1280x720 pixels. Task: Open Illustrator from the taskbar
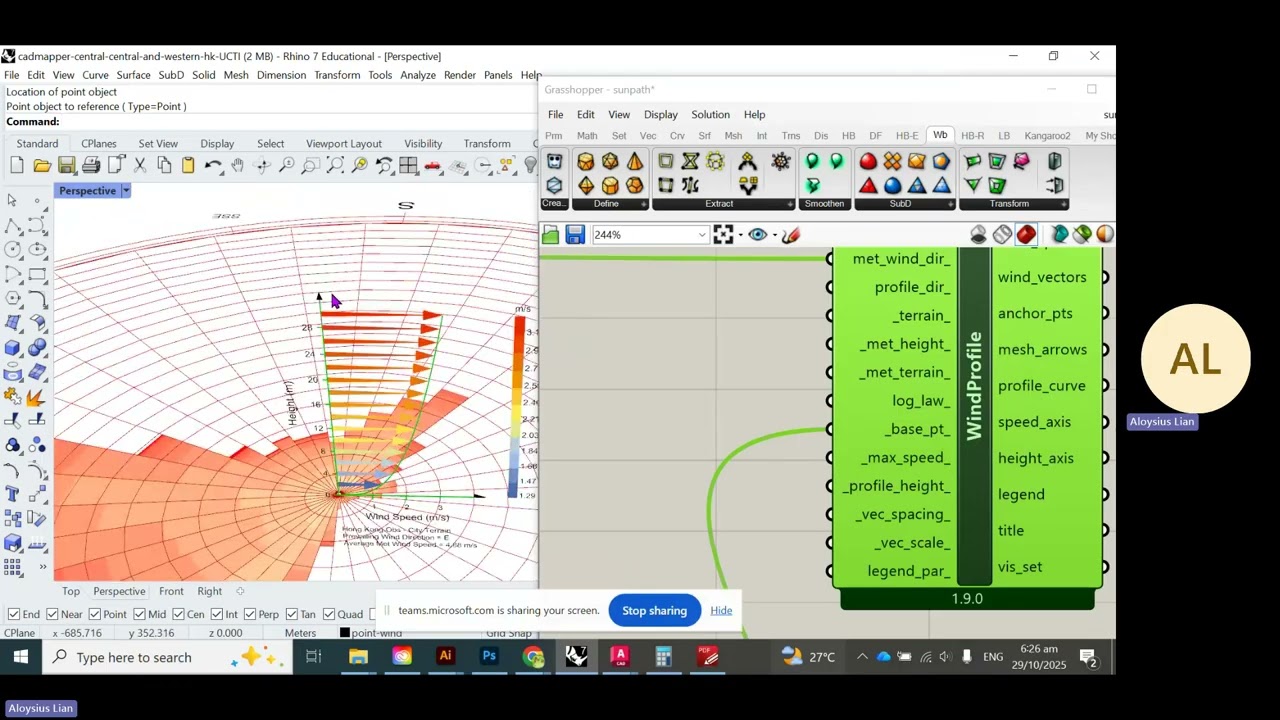(x=445, y=657)
